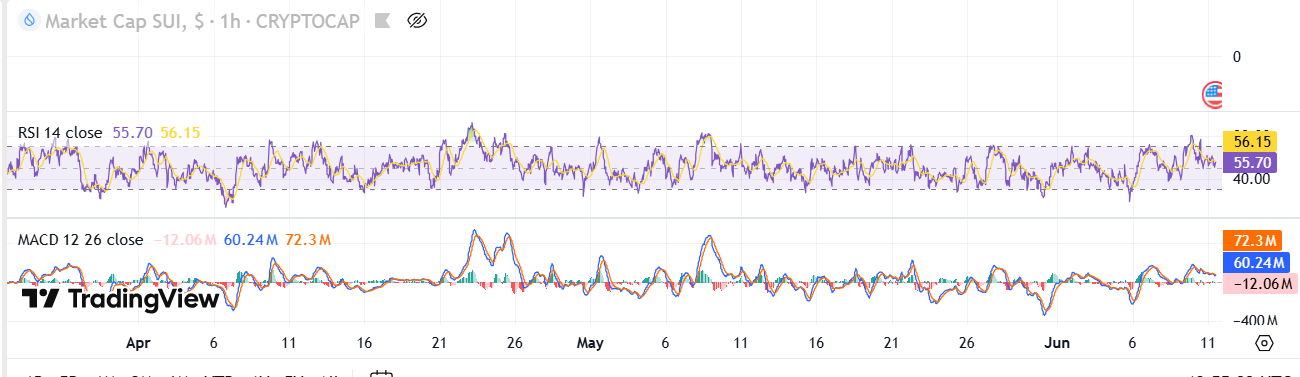This screenshot has height=377, width=1300.
Task: Select purple RSI value 55.70 in legend
Action: click(133, 132)
